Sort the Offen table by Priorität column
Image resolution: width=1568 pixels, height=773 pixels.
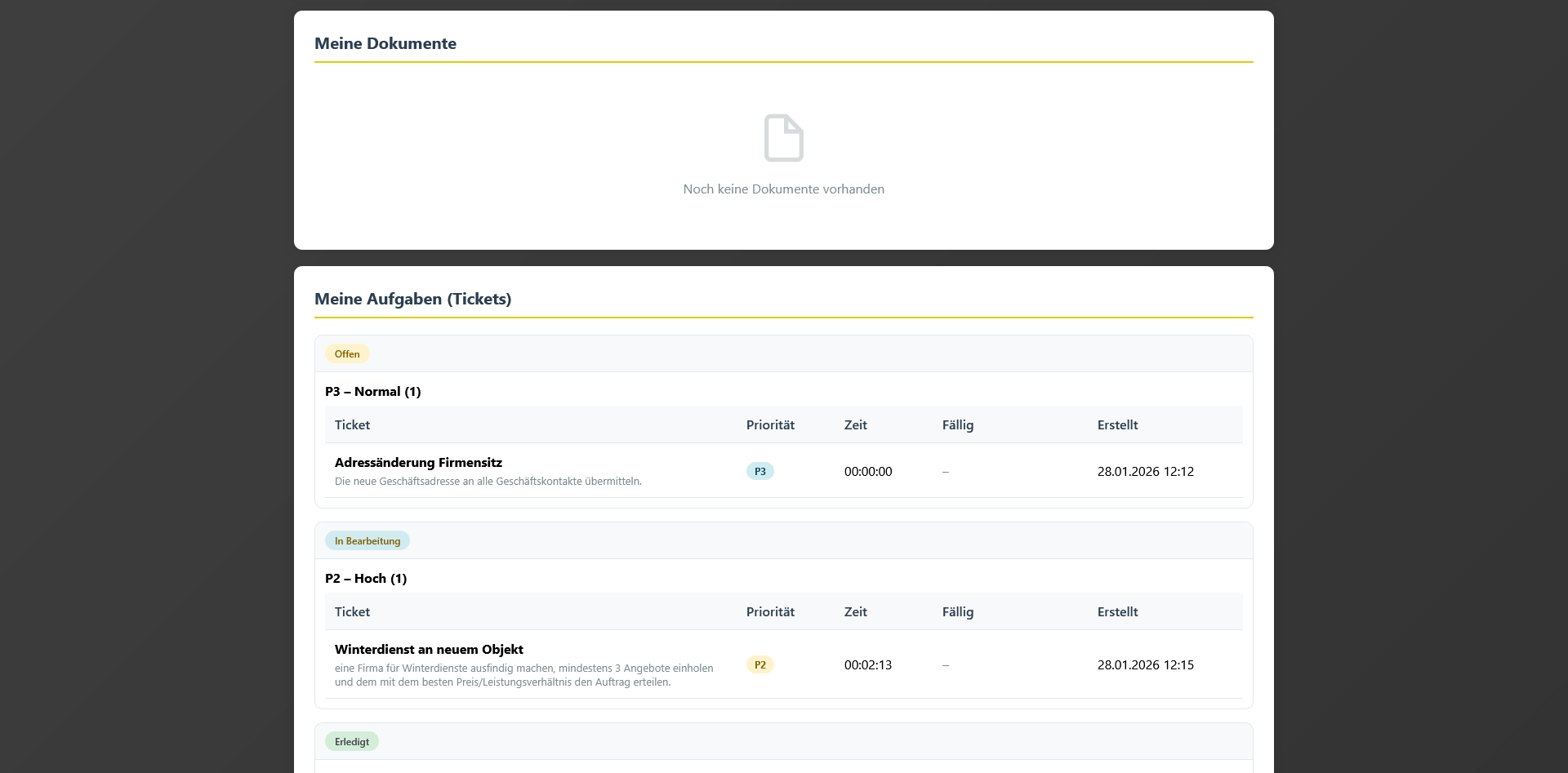click(769, 425)
